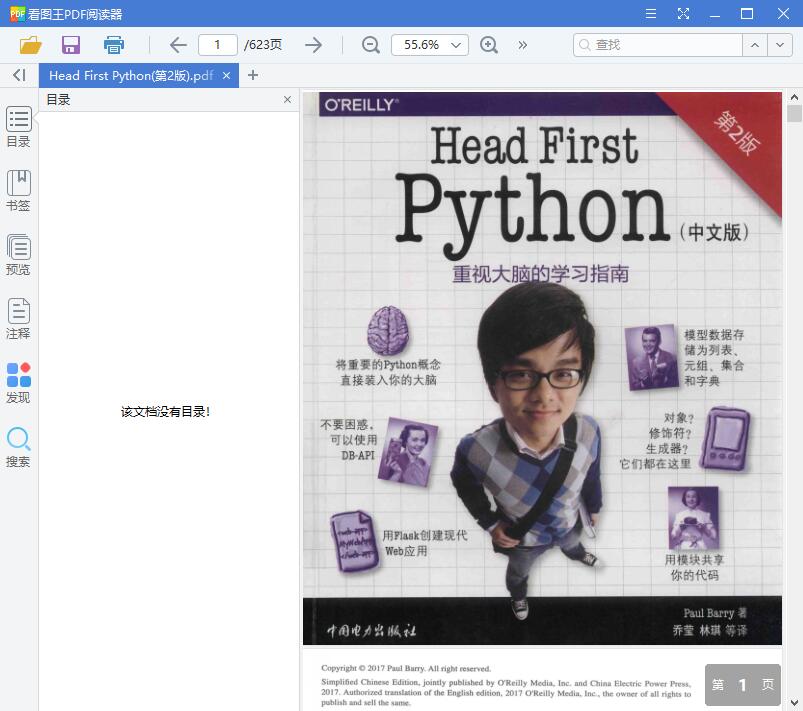This screenshot has height=711, width=803.
Task: Show more toolbar tools chevron
Action: click(522, 45)
